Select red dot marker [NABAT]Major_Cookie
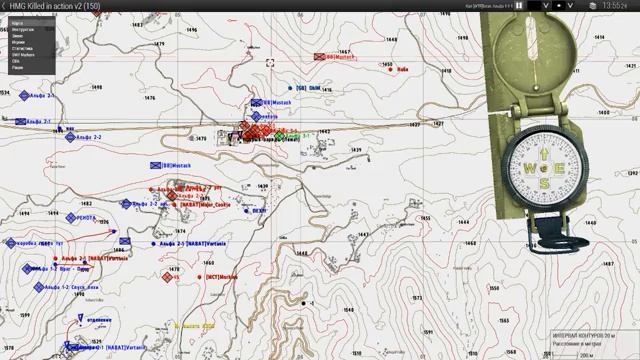The width and height of the screenshot is (640, 360). [x=174, y=204]
